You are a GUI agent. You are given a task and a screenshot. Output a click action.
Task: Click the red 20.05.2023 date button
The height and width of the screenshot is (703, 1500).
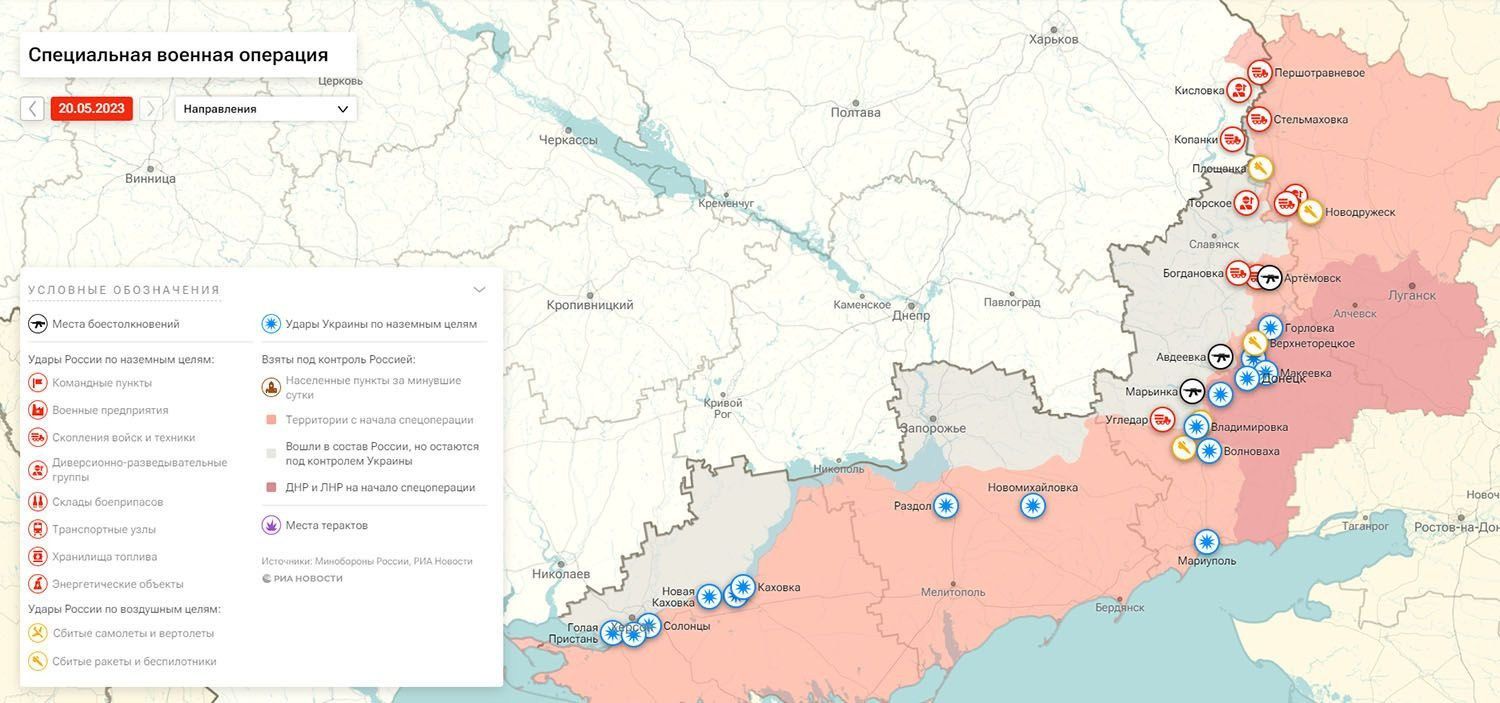pos(91,109)
